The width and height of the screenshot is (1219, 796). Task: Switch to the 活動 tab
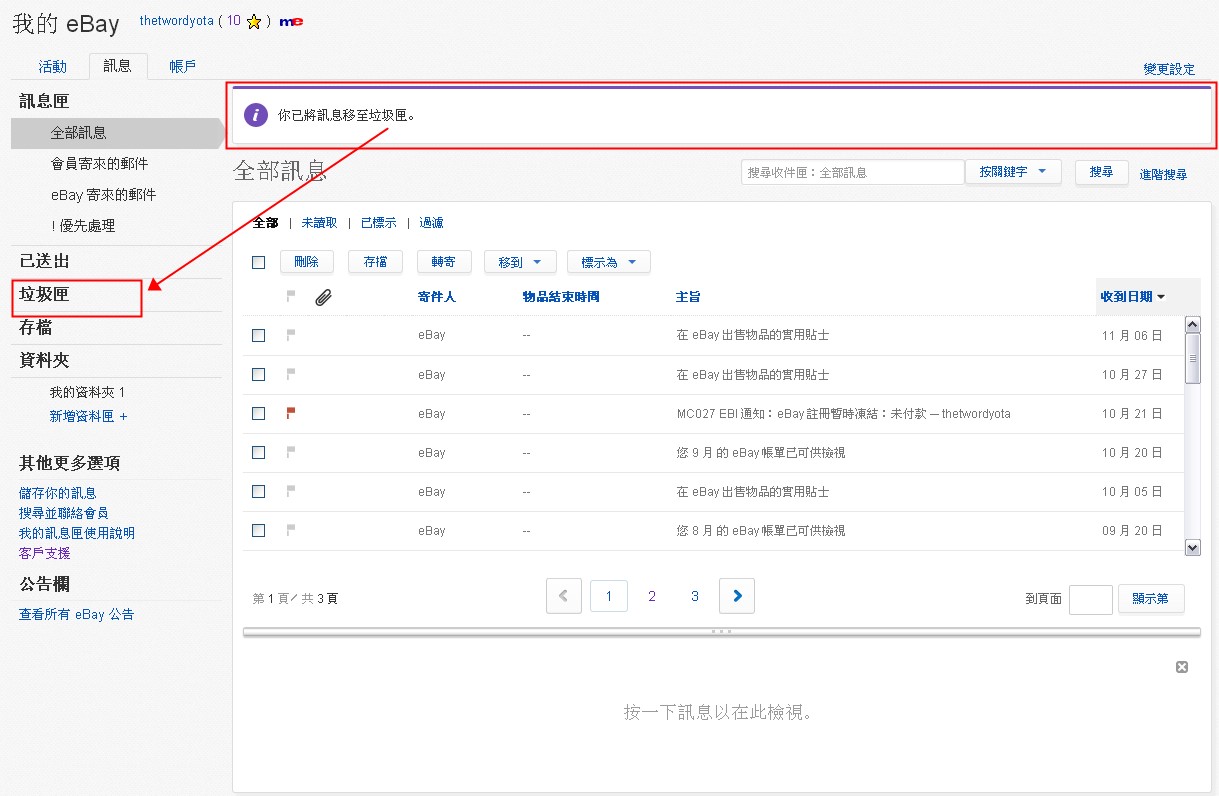click(53, 66)
